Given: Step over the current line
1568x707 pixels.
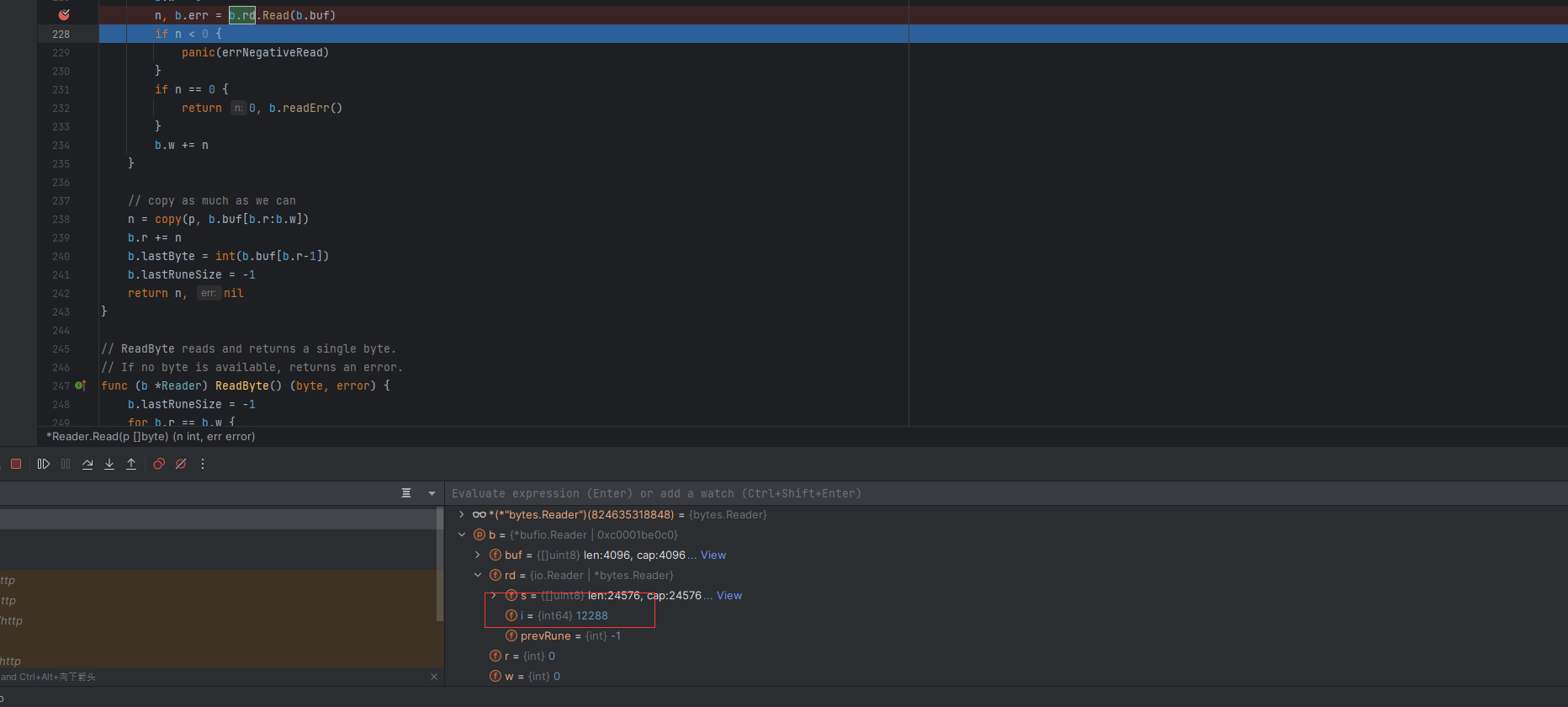Looking at the screenshot, I should [87, 464].
